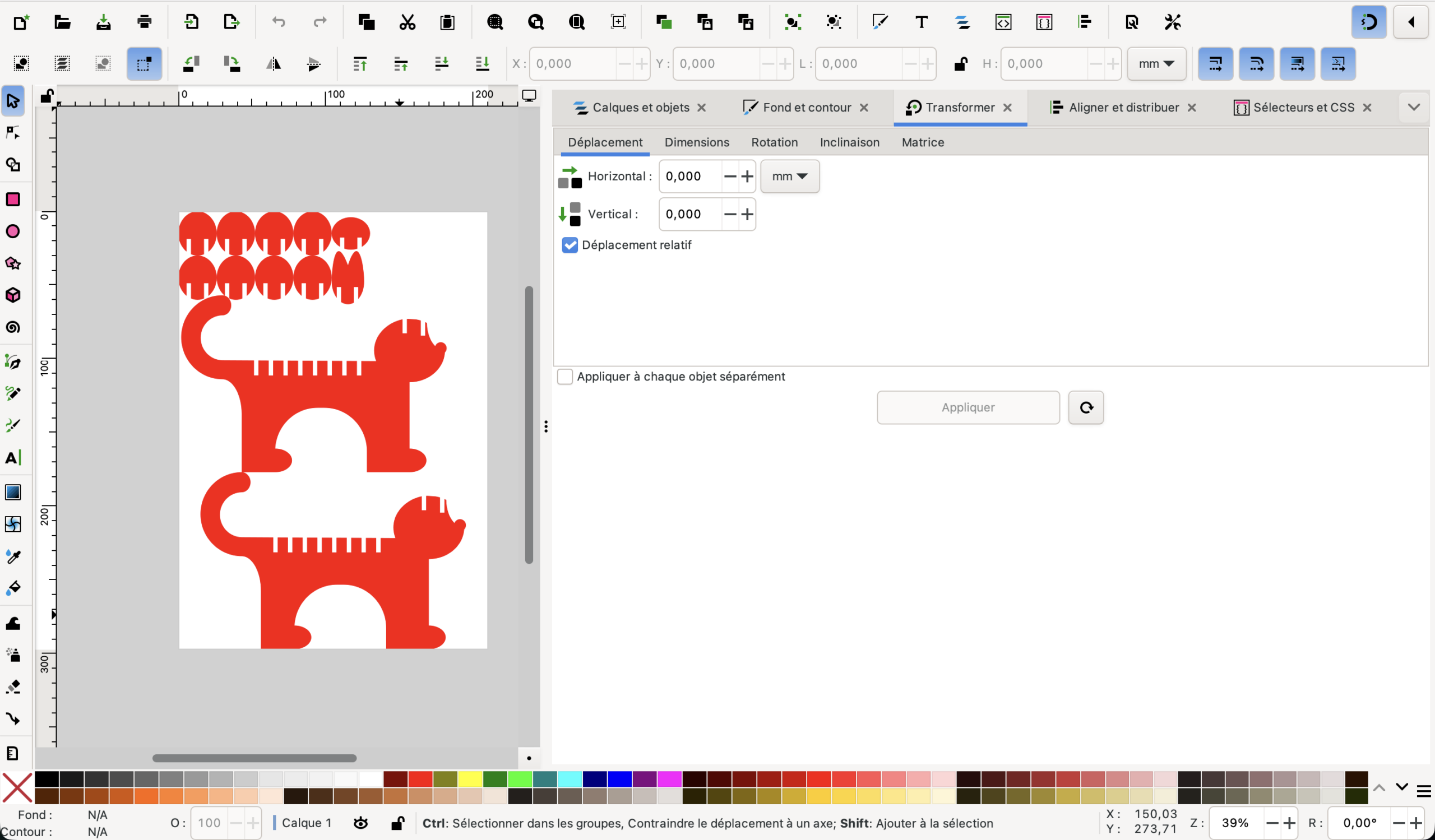Select the Pencil freehand tool

12,393
